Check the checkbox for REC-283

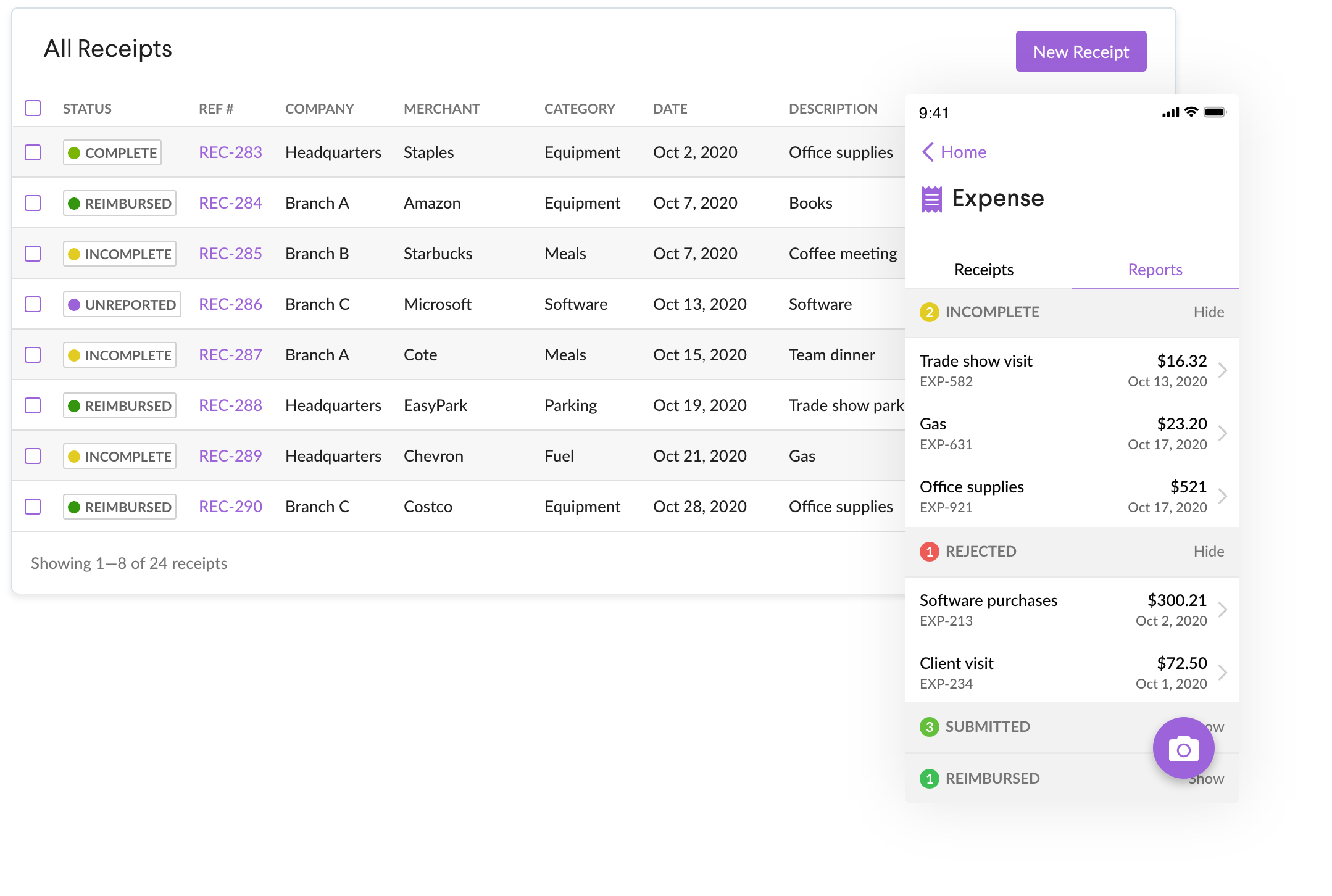[33, 152]
